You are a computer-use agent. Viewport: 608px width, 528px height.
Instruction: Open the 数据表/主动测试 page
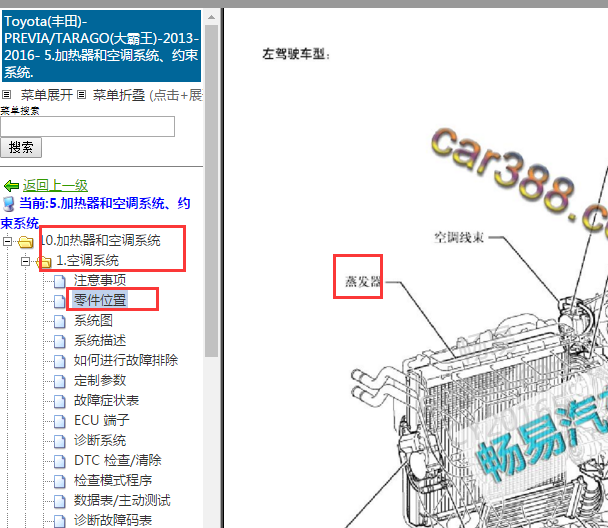pyautogui.click(x=122, y=500)
